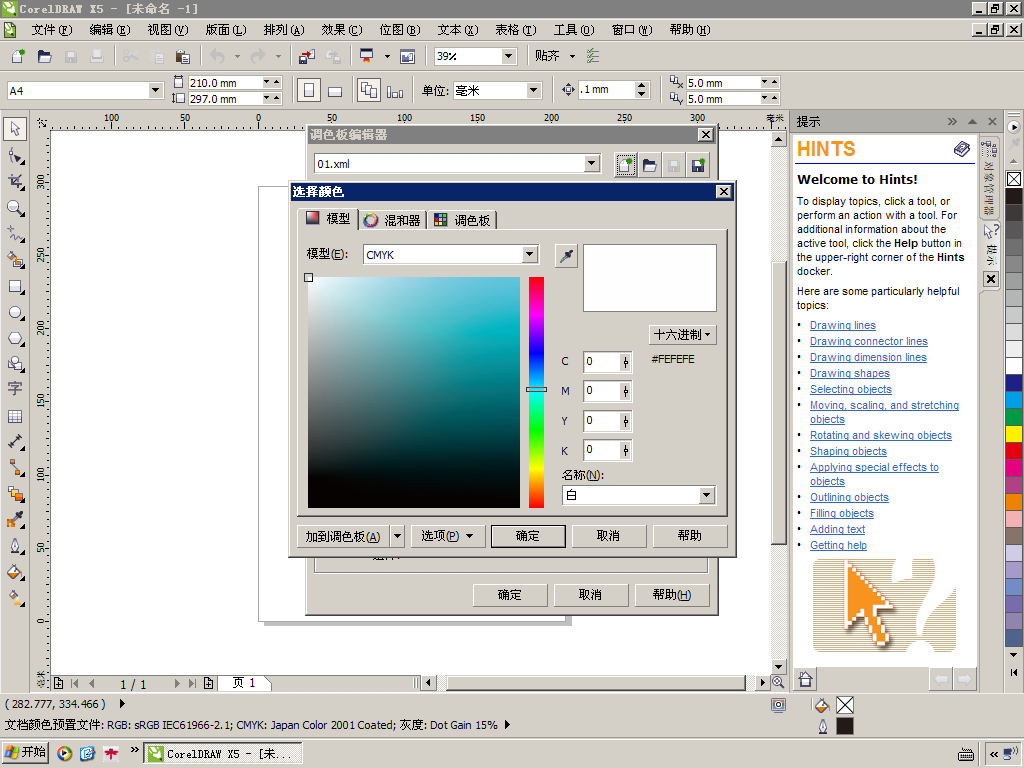The width and height of the screenshot is (1024, 768).
Task: Cancel the Select Color dialog
Action: point(609,536)
